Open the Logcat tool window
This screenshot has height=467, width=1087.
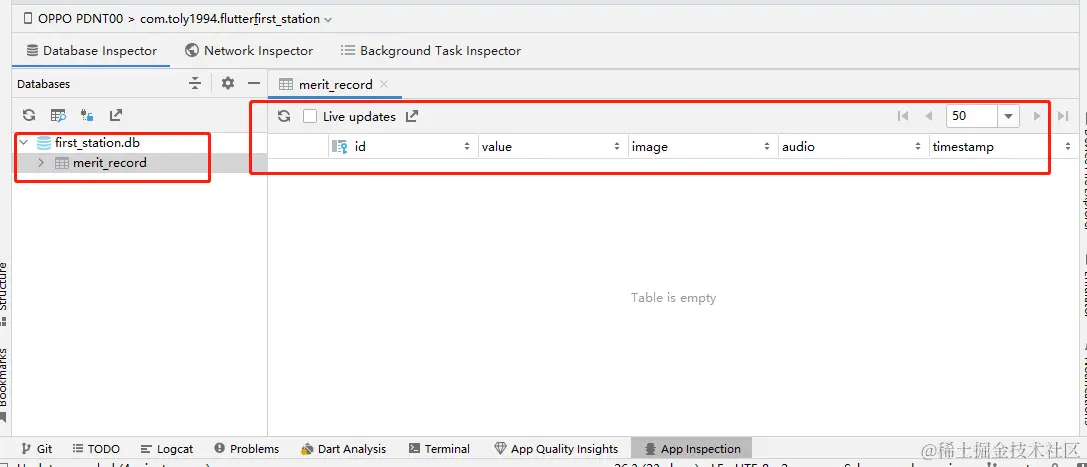tap(167, 449)
